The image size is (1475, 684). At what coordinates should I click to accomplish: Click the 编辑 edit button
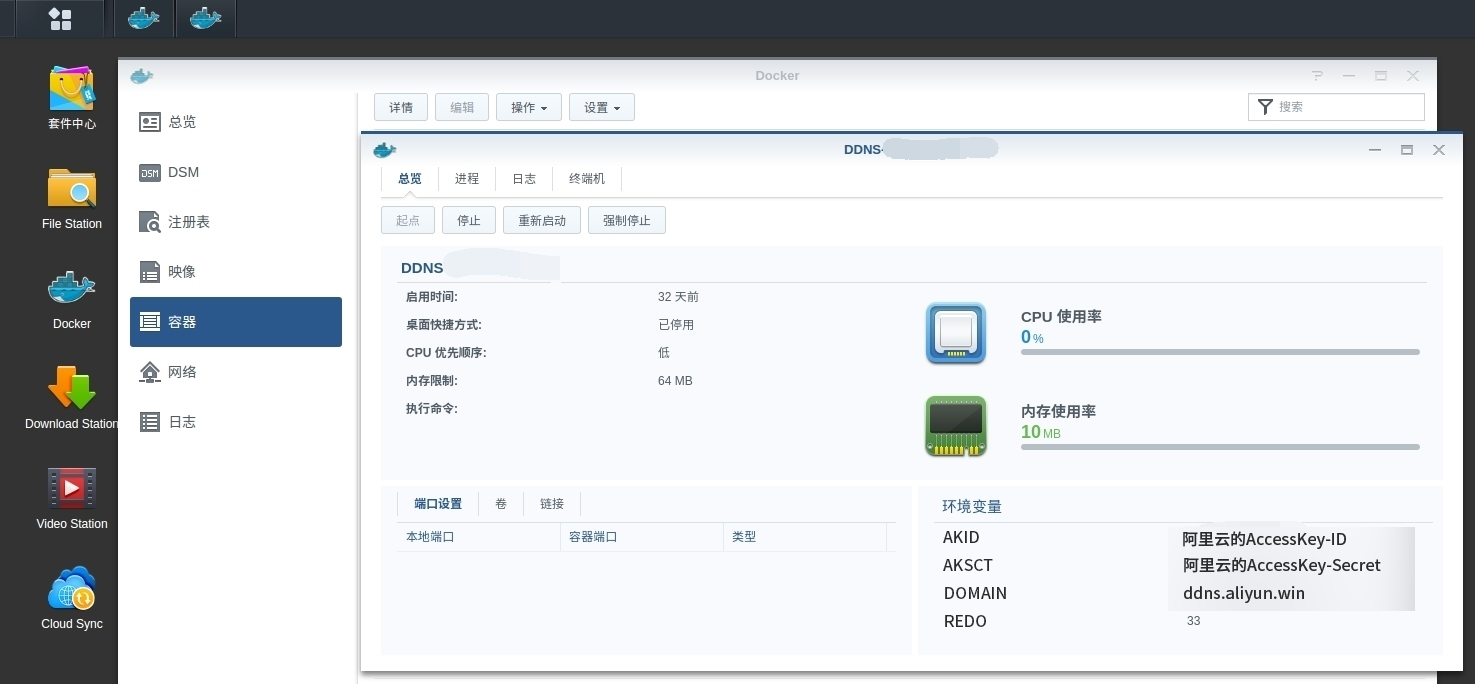coord(462,107)
